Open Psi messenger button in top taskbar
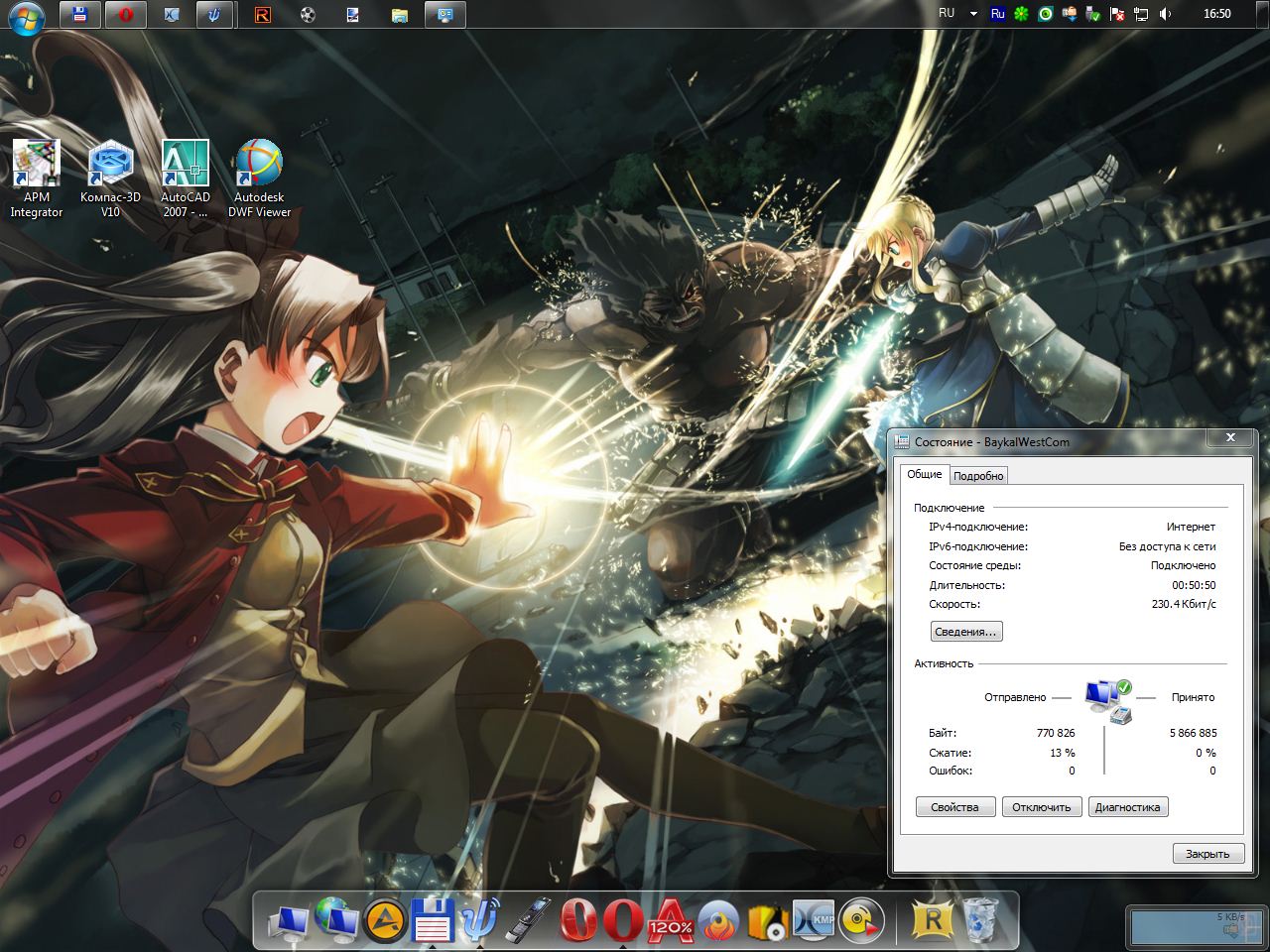The image size is (1270, 952). pos(216,15)
